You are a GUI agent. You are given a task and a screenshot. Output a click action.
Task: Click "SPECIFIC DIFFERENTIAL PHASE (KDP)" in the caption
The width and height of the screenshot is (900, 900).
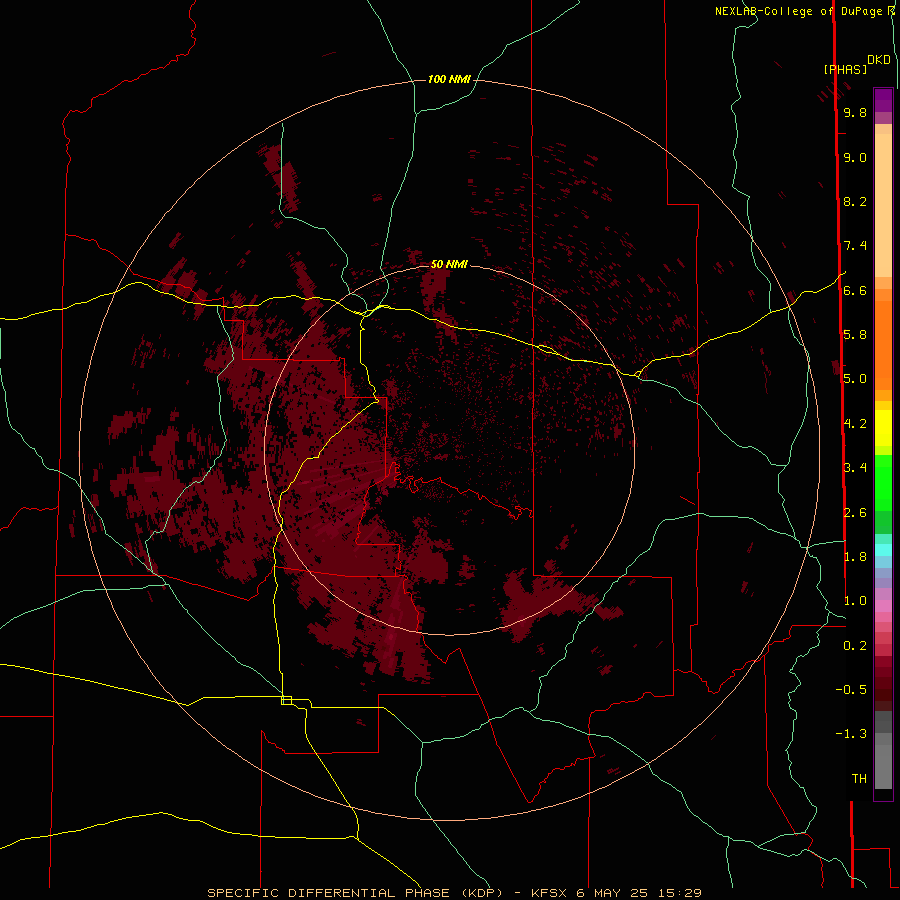pyautogui.click(x=355, y=893)
